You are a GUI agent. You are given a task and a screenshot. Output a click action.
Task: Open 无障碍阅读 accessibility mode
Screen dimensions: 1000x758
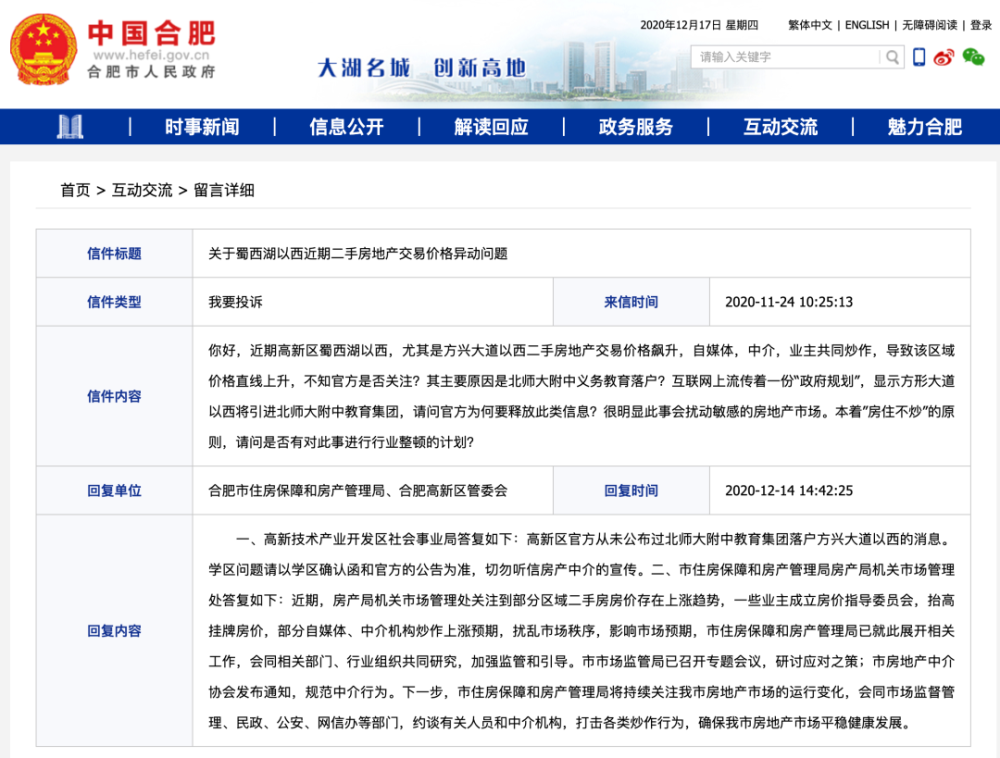[x=929, y=25]
